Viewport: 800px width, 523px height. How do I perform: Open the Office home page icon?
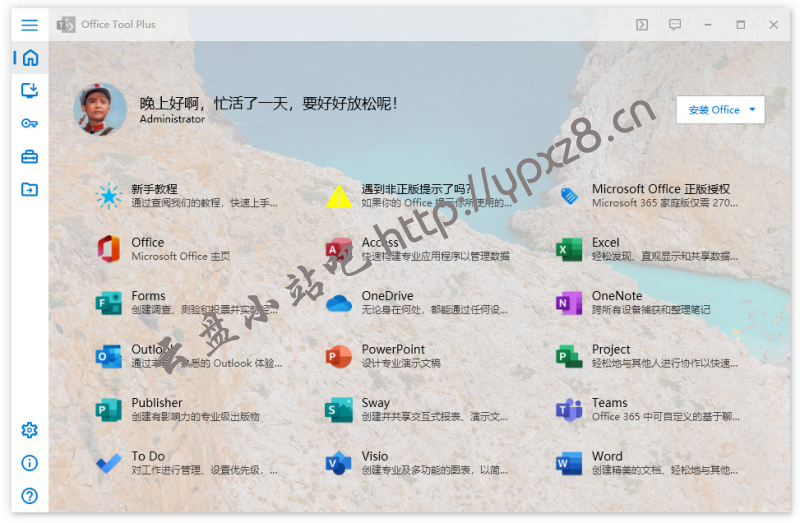coord(109,250)
